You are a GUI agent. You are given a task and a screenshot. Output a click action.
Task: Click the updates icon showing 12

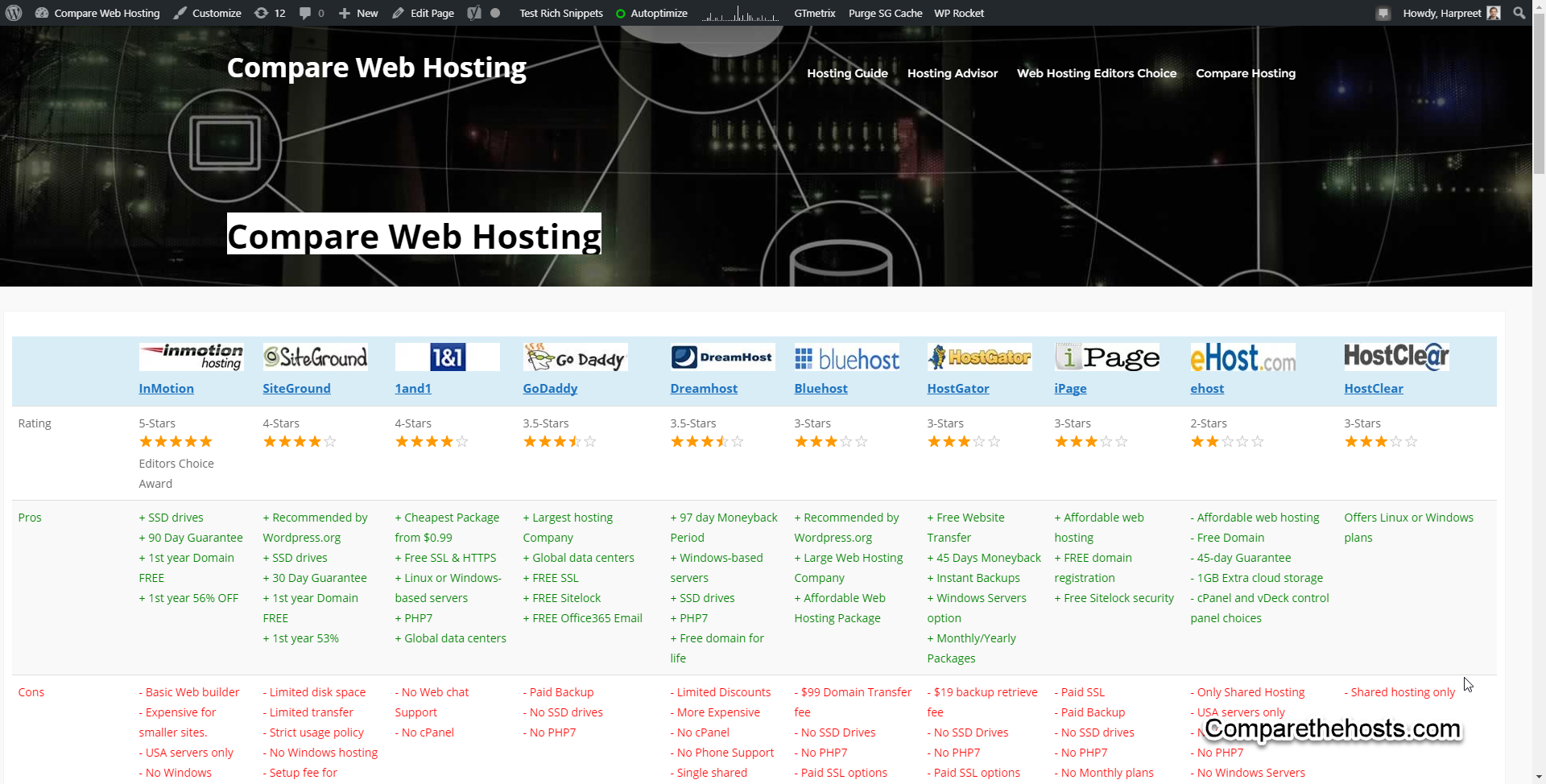click(x=270, y=13)
